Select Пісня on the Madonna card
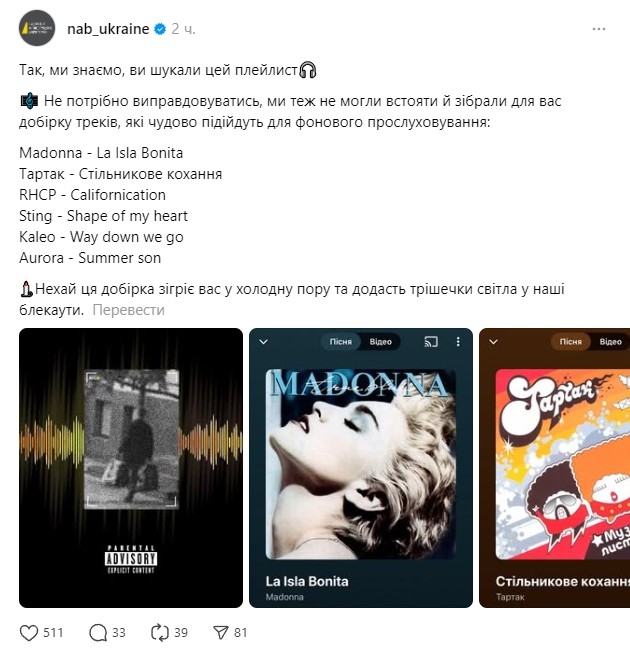630x656 pixels. [341, 342]
